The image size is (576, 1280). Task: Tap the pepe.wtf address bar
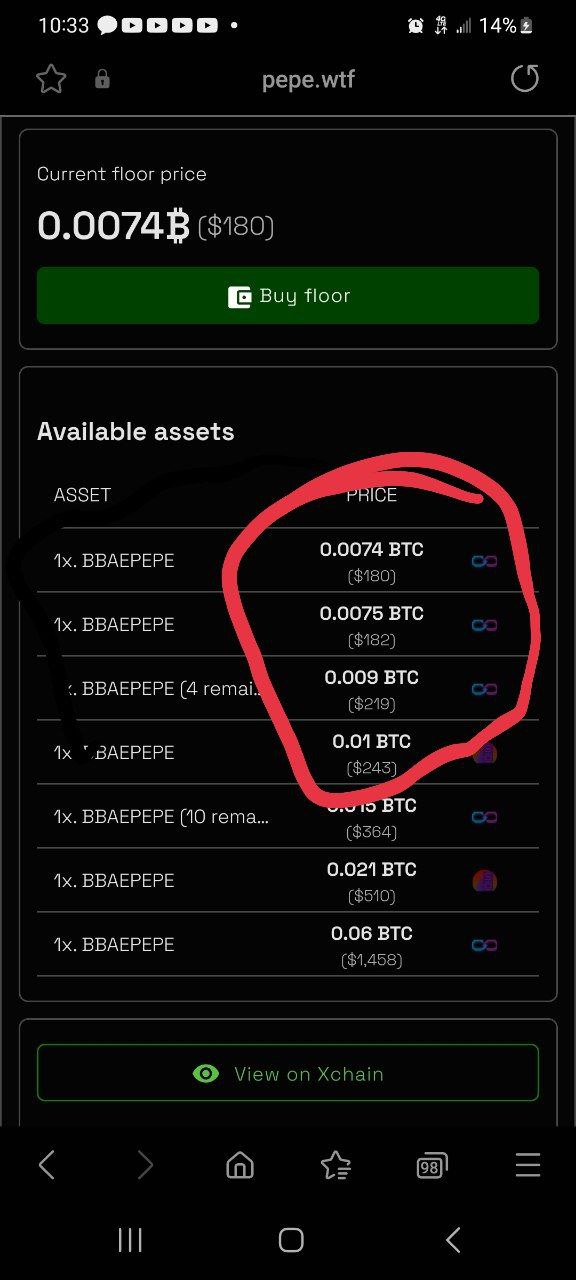point(308,79)
